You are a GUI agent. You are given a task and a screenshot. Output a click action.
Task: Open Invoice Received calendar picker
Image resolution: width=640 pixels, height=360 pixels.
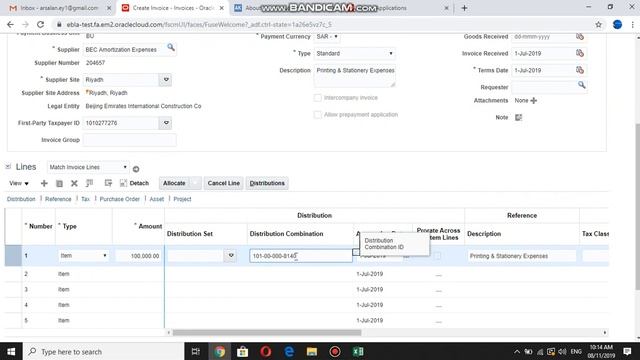pos(580,53)
